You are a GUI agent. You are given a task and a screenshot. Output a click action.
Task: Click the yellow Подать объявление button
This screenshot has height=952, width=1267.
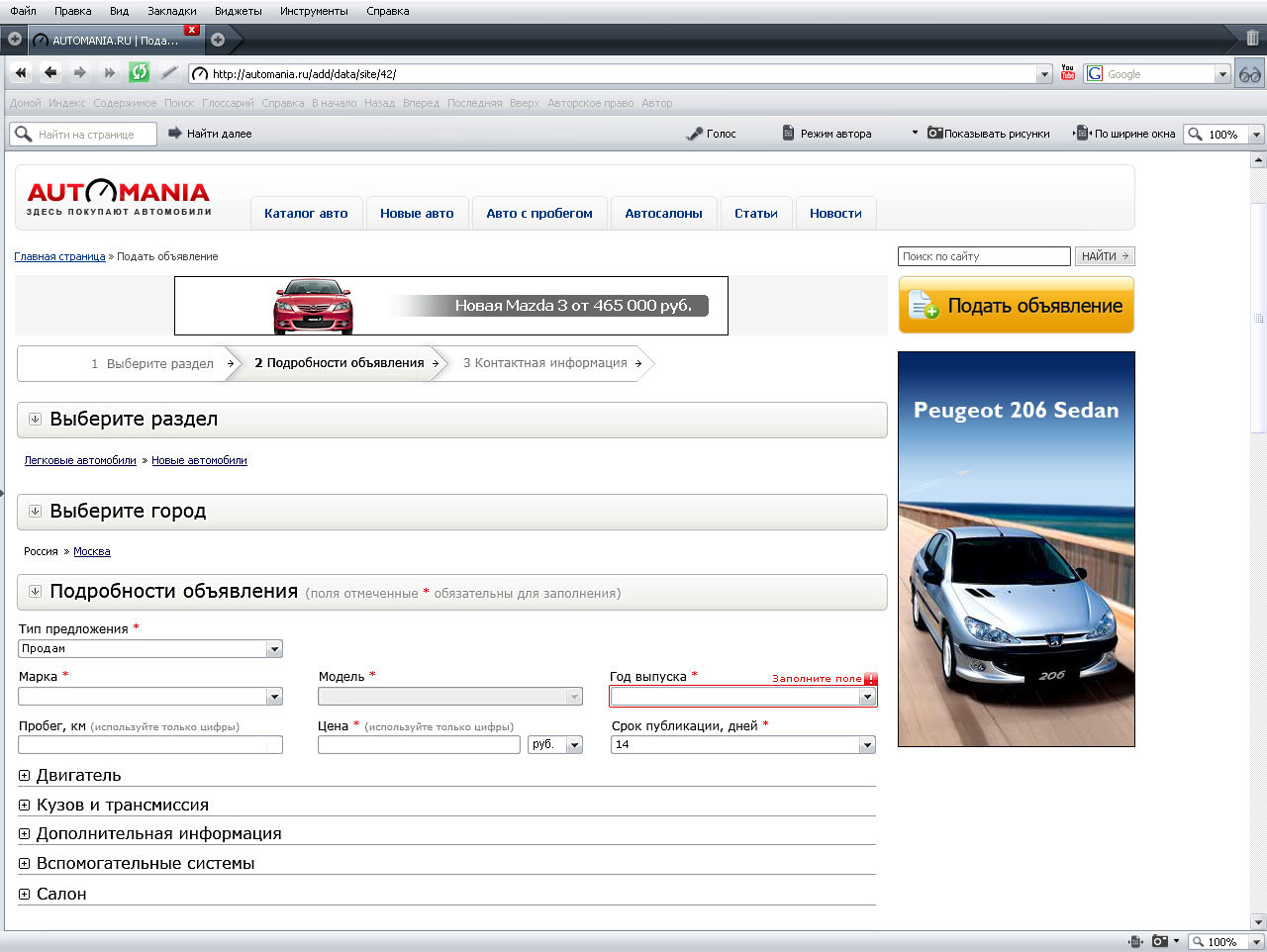click(x=1016, y=307)
